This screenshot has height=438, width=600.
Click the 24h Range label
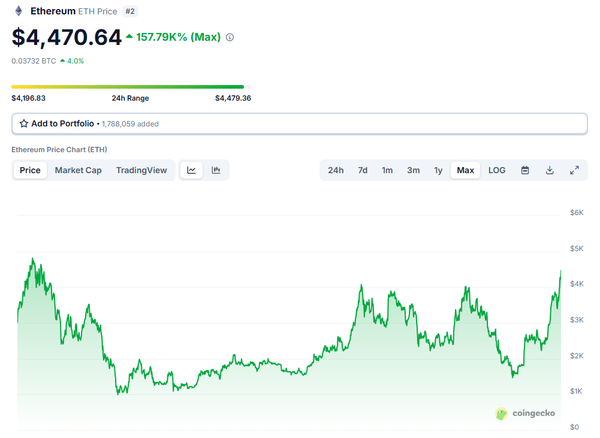(x=130, y=98)
